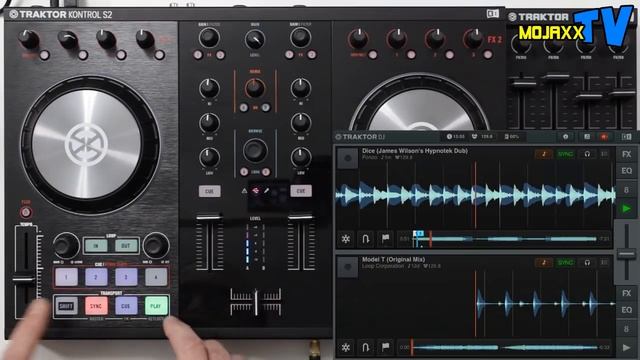Click the Dice deck album art thumbnail
This screenshot has height=360, width=640.
pos(348,158)
